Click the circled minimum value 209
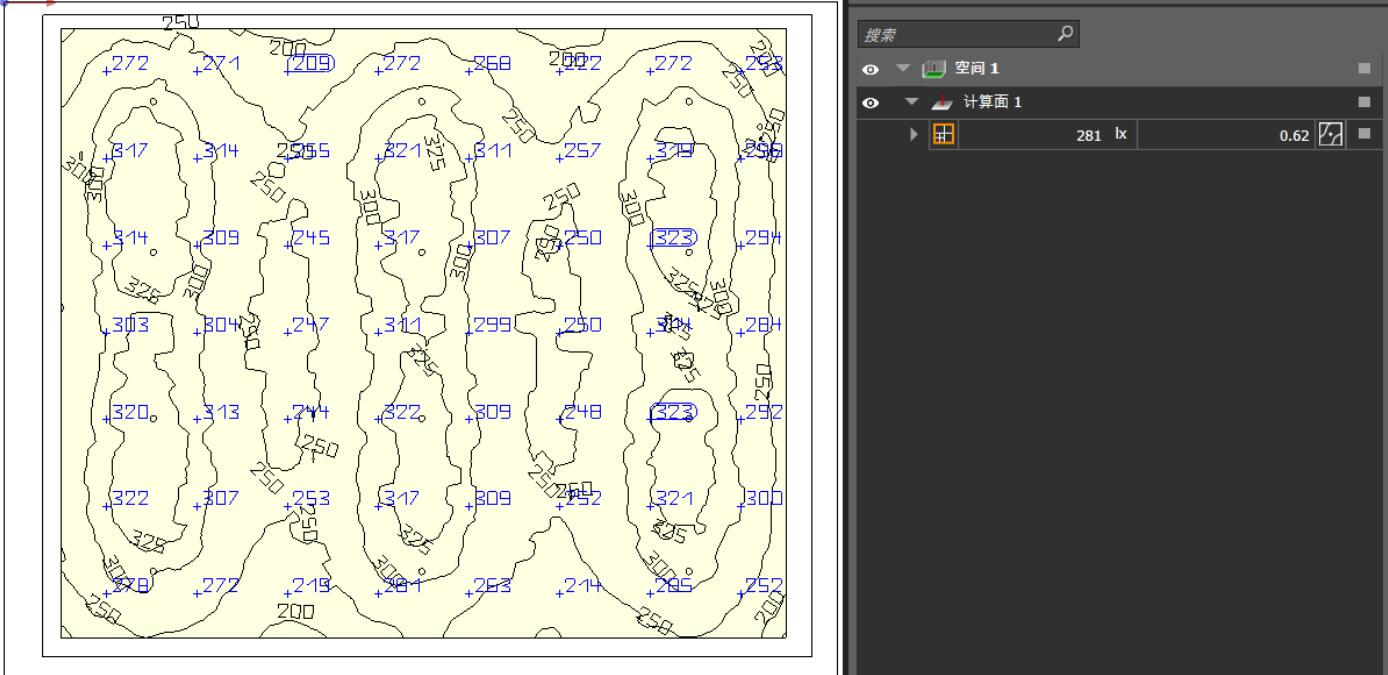 (310, 64)
